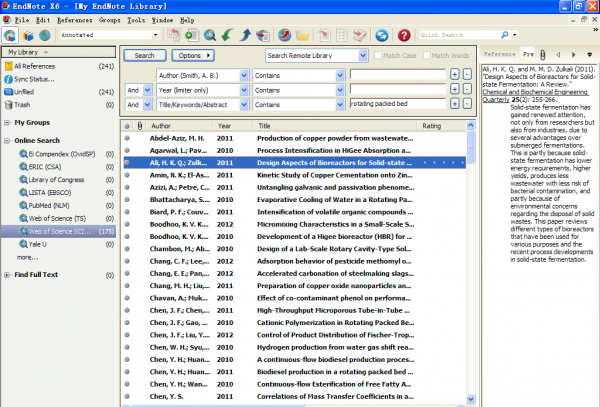Screen dimensions: 600x407
Task: Open the Groups menu
Action: [x=109, y=20]
